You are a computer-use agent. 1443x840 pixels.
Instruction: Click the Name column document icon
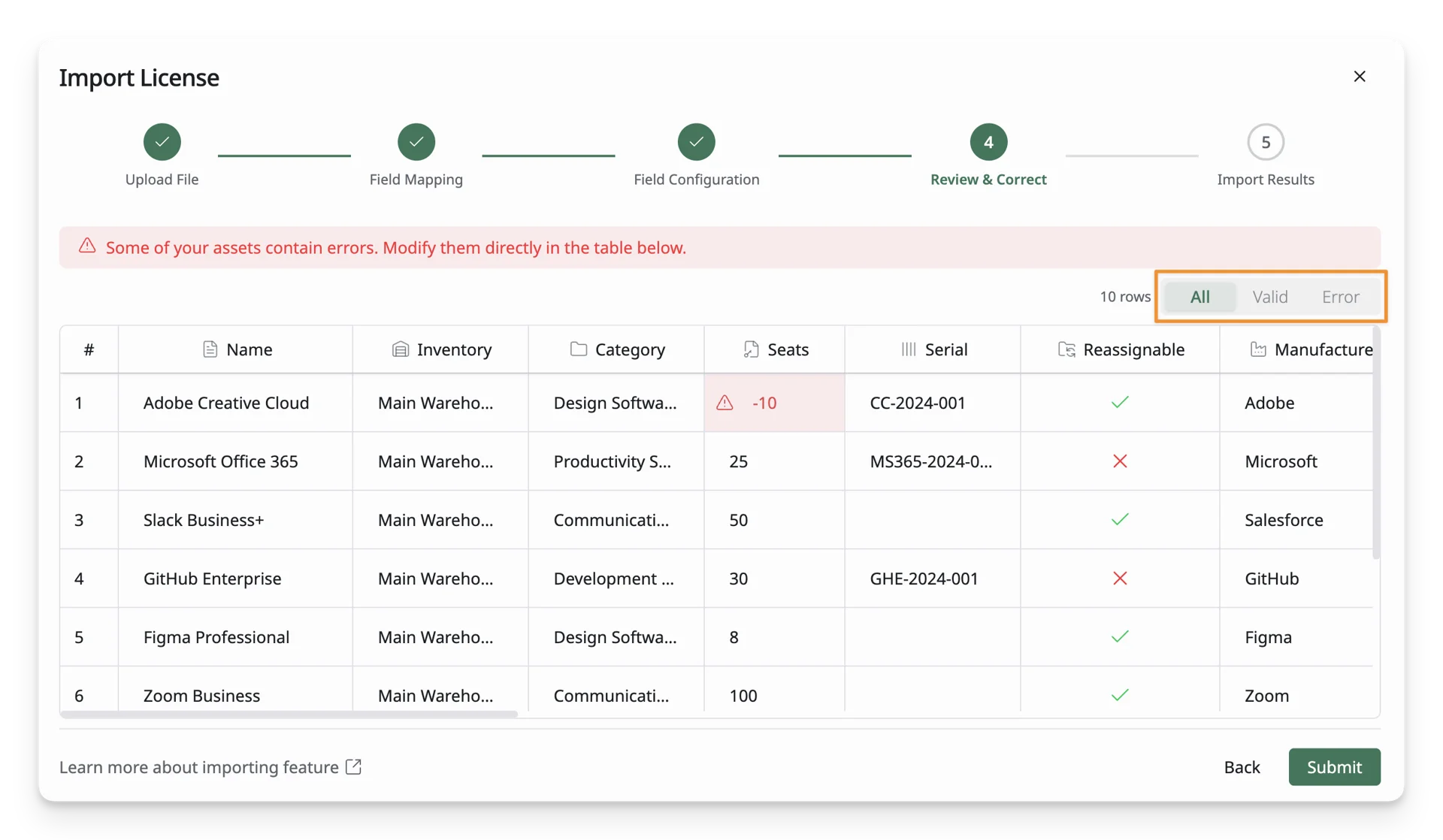(x=210, y=349)
